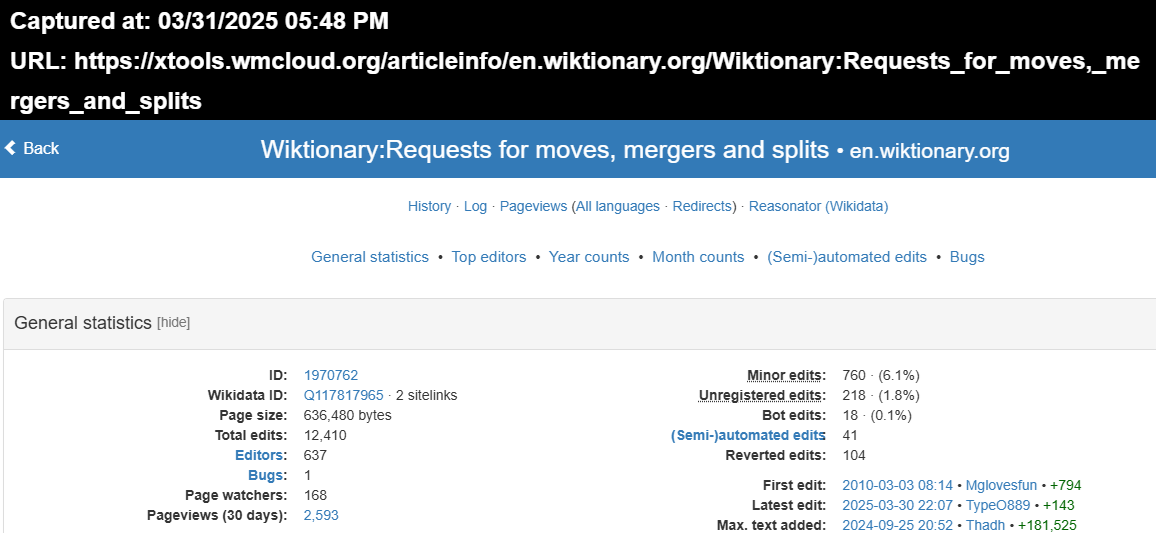Collapse General statistics with hide toggle

point(173,323)
